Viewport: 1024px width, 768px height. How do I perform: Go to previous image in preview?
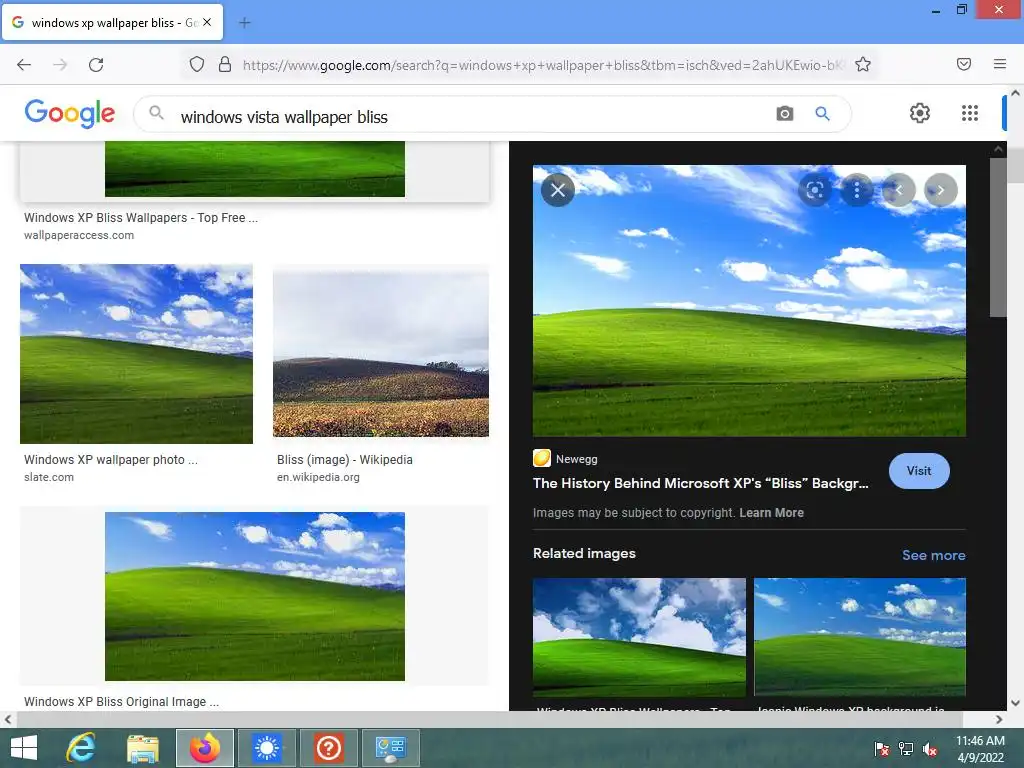point(899,190)
